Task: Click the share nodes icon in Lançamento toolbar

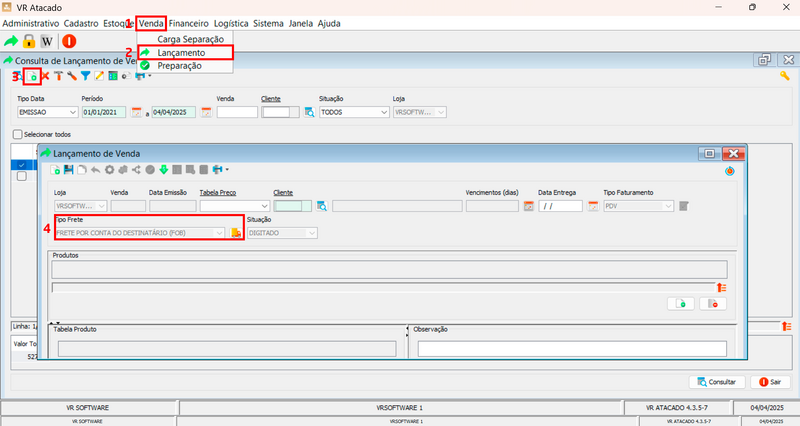Action: 136,170
